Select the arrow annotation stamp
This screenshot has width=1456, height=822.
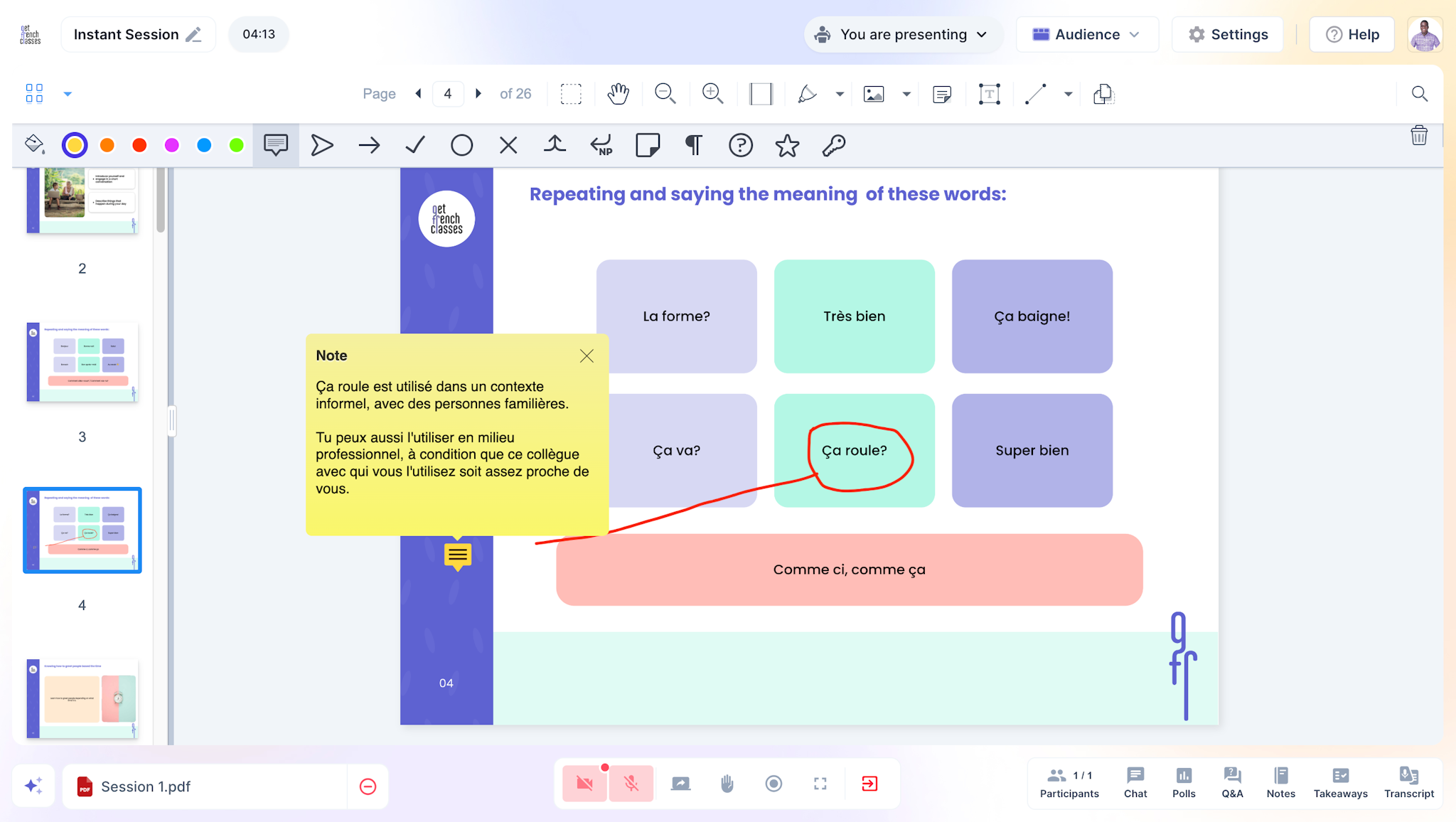pyautogui.click(x=369, y=145)
